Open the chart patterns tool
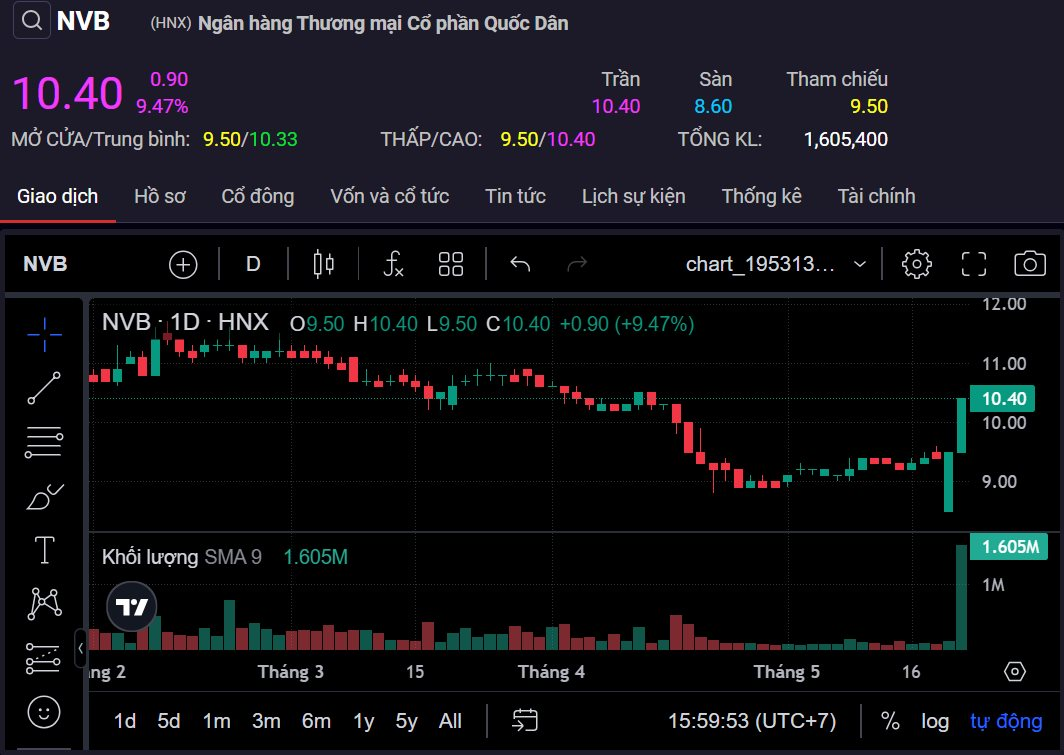The image size is (1064, 755). point(44,603)
